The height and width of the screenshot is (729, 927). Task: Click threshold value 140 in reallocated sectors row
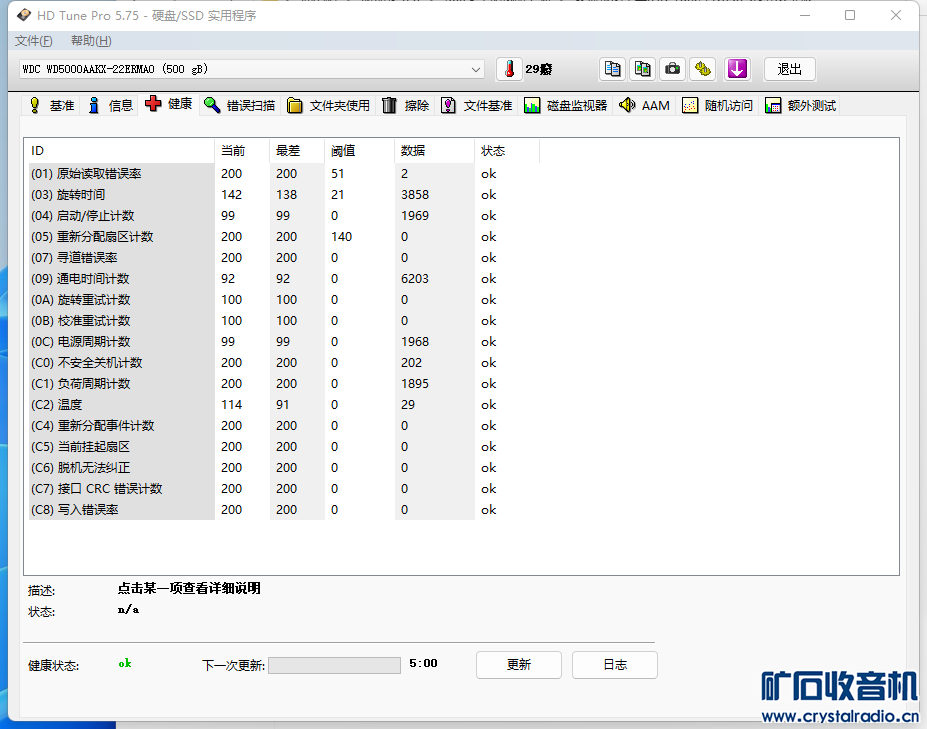[x=341, y=236]
